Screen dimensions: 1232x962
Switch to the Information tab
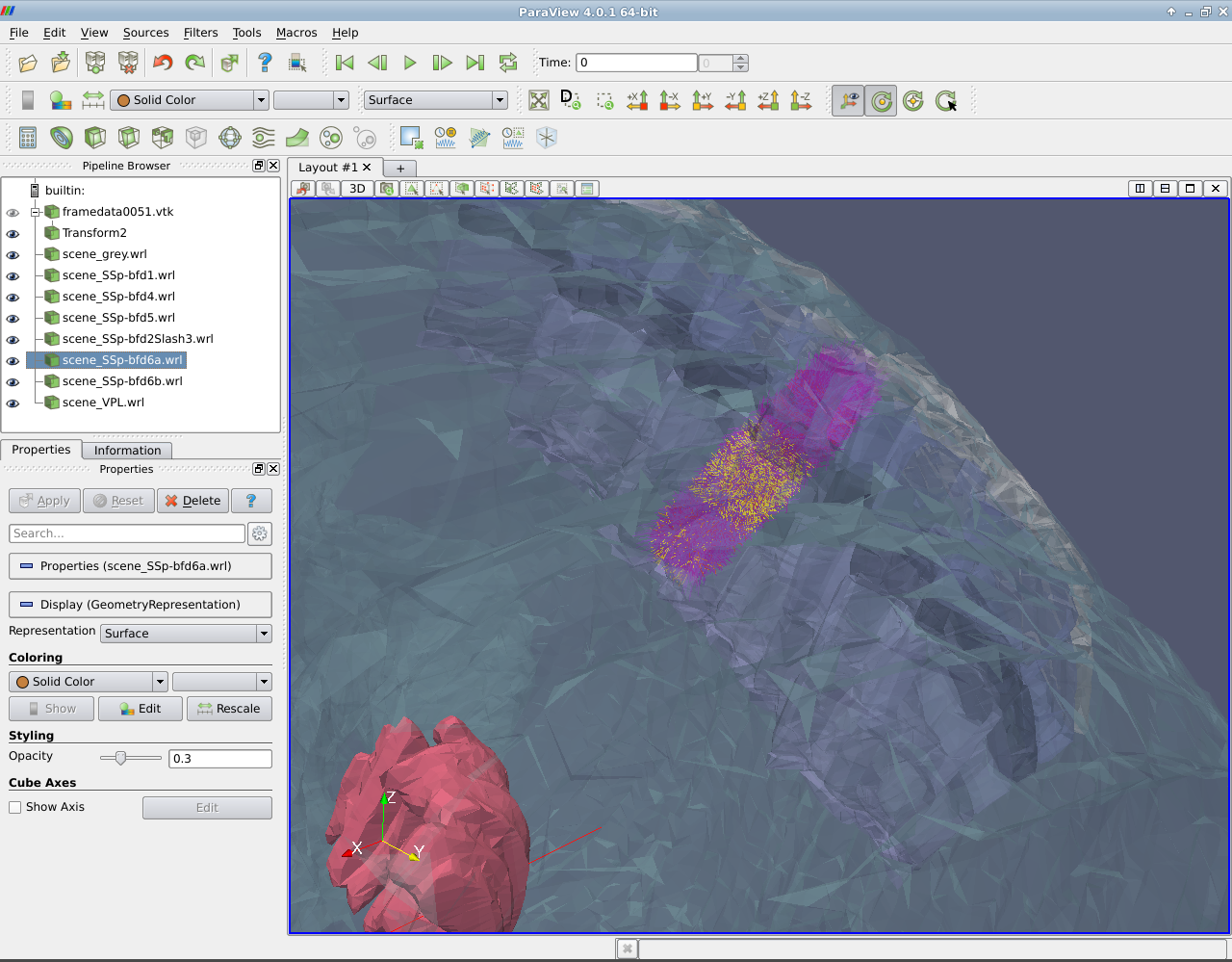tap(127, 451)
